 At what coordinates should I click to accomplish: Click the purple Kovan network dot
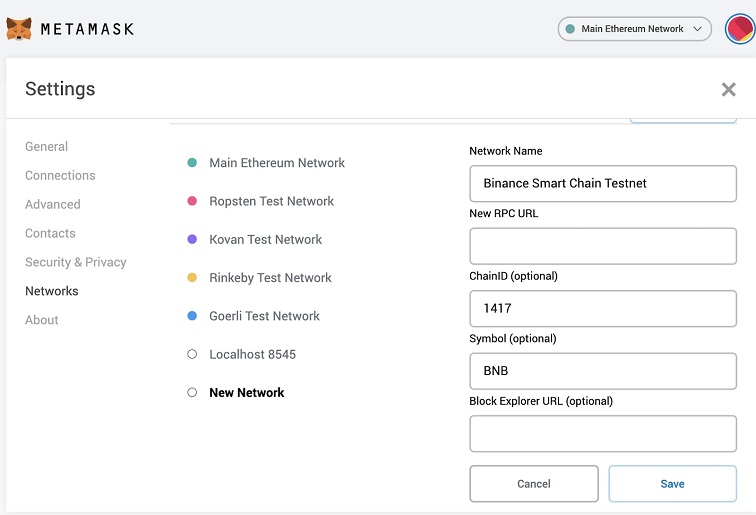point(192,240)
